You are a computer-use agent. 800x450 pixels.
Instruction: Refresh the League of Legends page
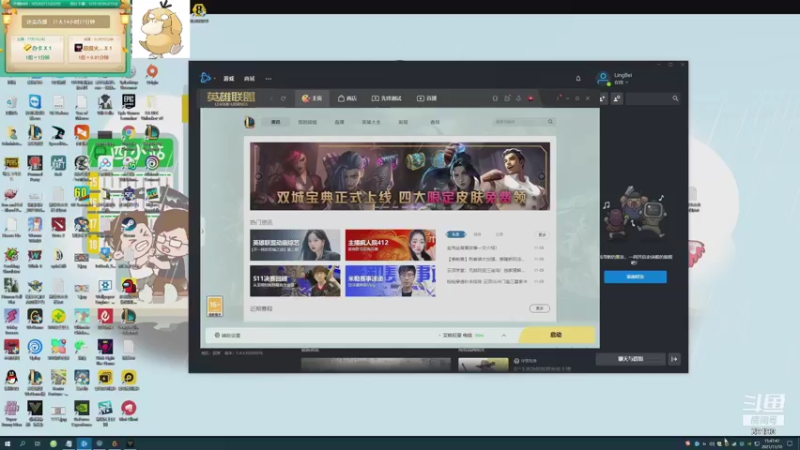[x=283, y=98]
